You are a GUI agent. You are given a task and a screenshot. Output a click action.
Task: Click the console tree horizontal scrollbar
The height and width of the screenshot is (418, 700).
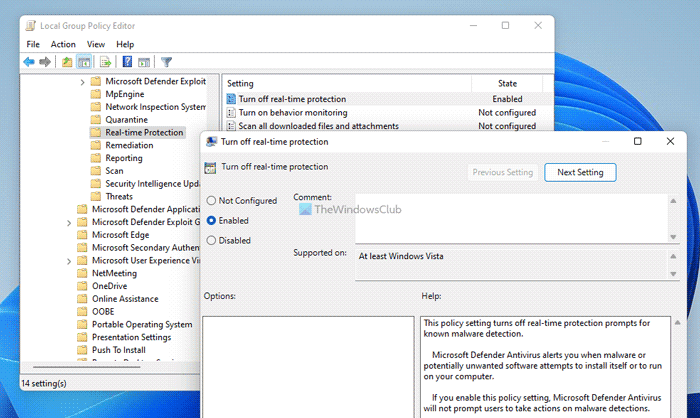pyautogui.click(x=87, y=367)
